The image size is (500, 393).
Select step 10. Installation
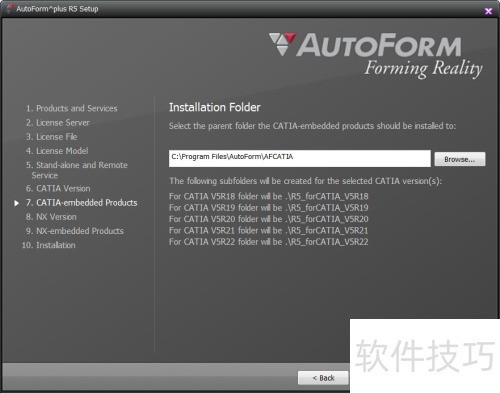coord(49,245)
